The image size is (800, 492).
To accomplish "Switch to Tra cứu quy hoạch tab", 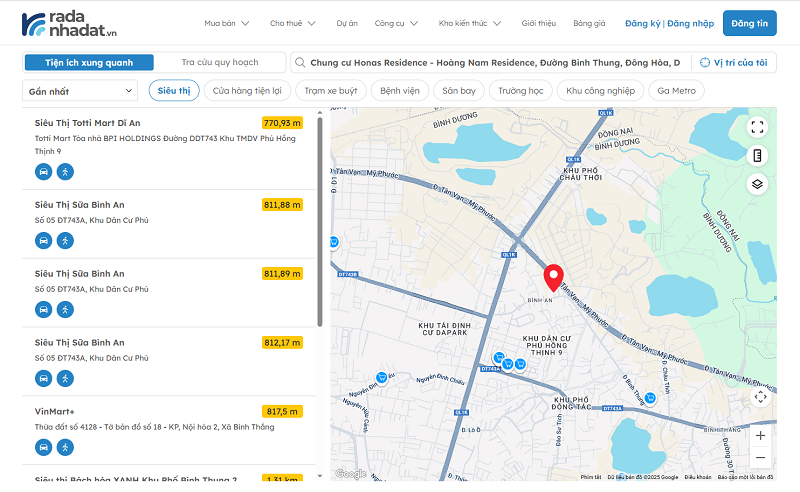I will (x=220, y=62).
